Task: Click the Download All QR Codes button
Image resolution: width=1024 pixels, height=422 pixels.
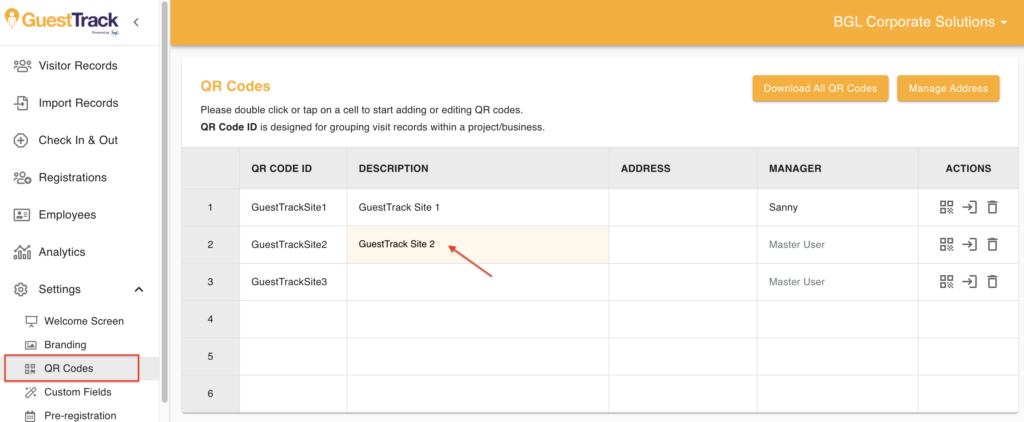Action: [820, 89]
